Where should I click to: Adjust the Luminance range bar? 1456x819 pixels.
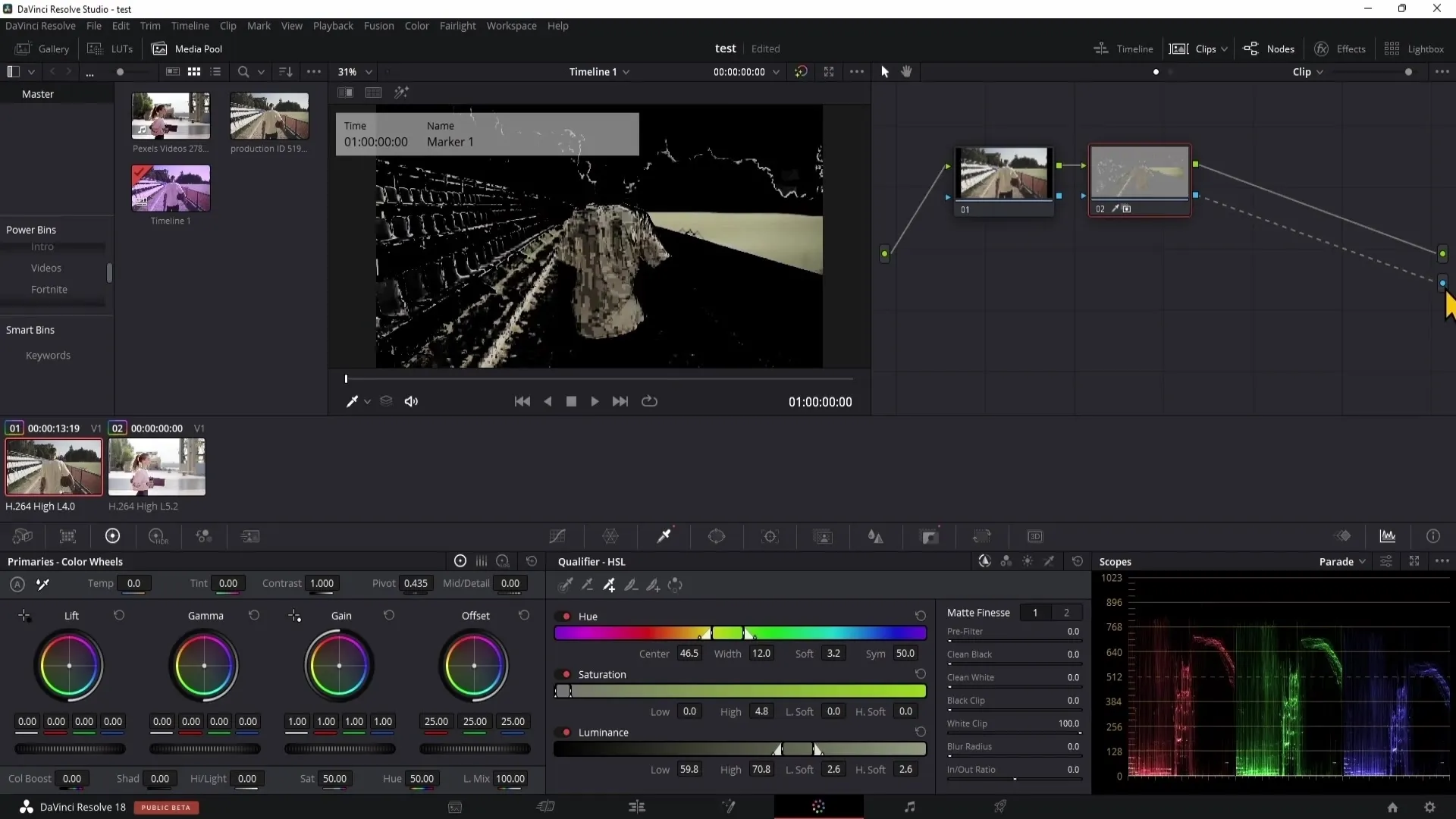(740, 749)
